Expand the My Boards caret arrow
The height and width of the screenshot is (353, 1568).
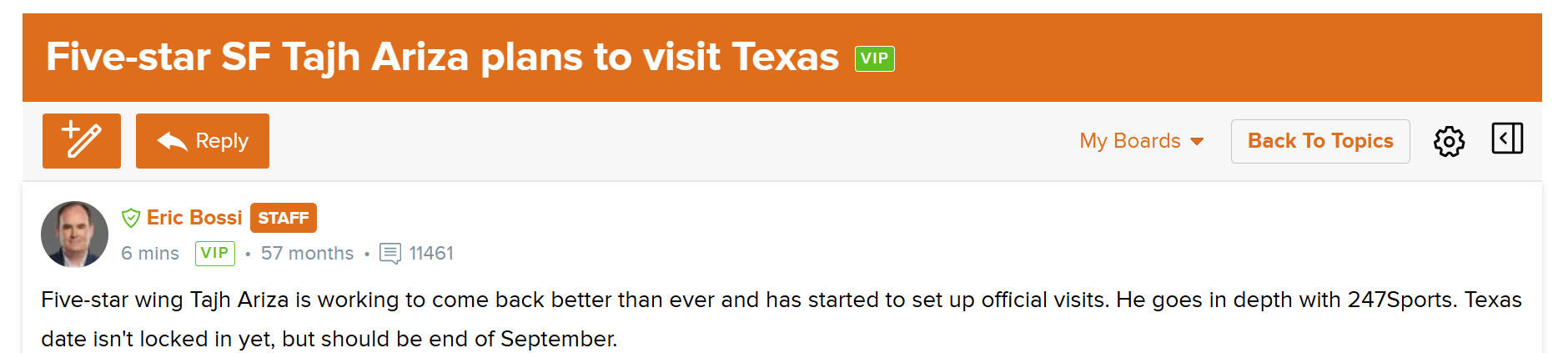[1197, 142]
